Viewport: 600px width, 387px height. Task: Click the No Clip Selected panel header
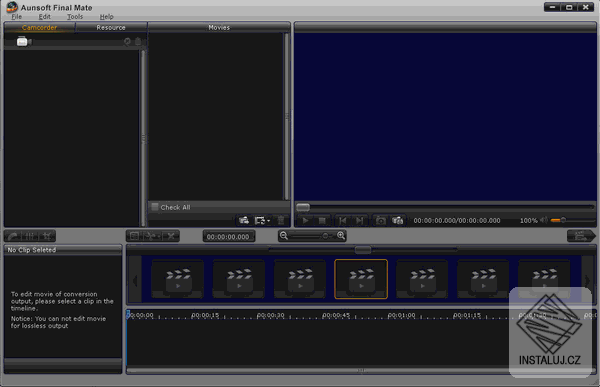pyautogui.click(x=63, y=250)
